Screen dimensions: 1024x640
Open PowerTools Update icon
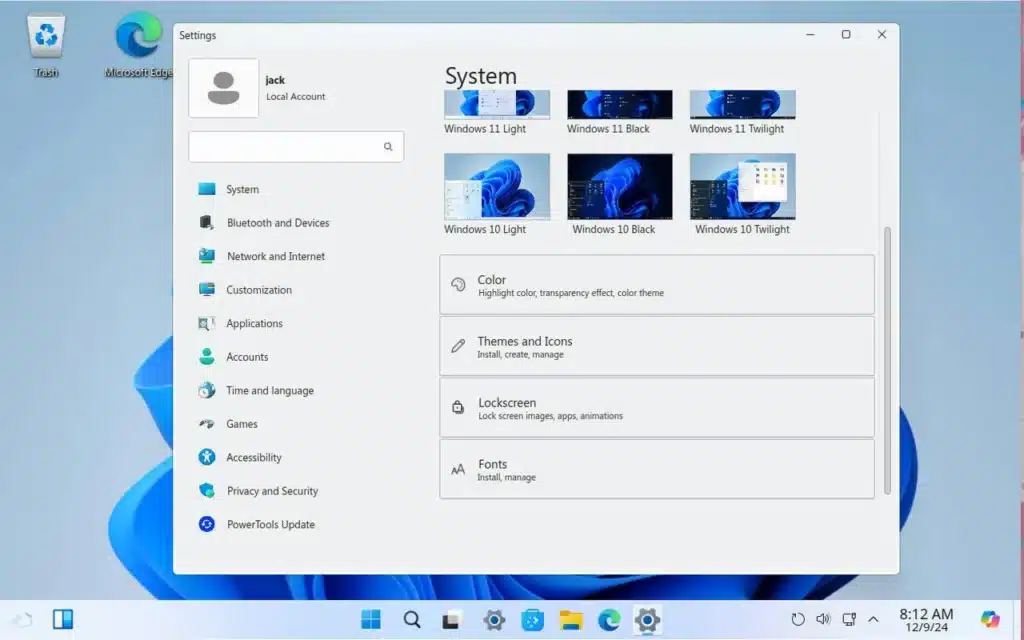(206, 524)
